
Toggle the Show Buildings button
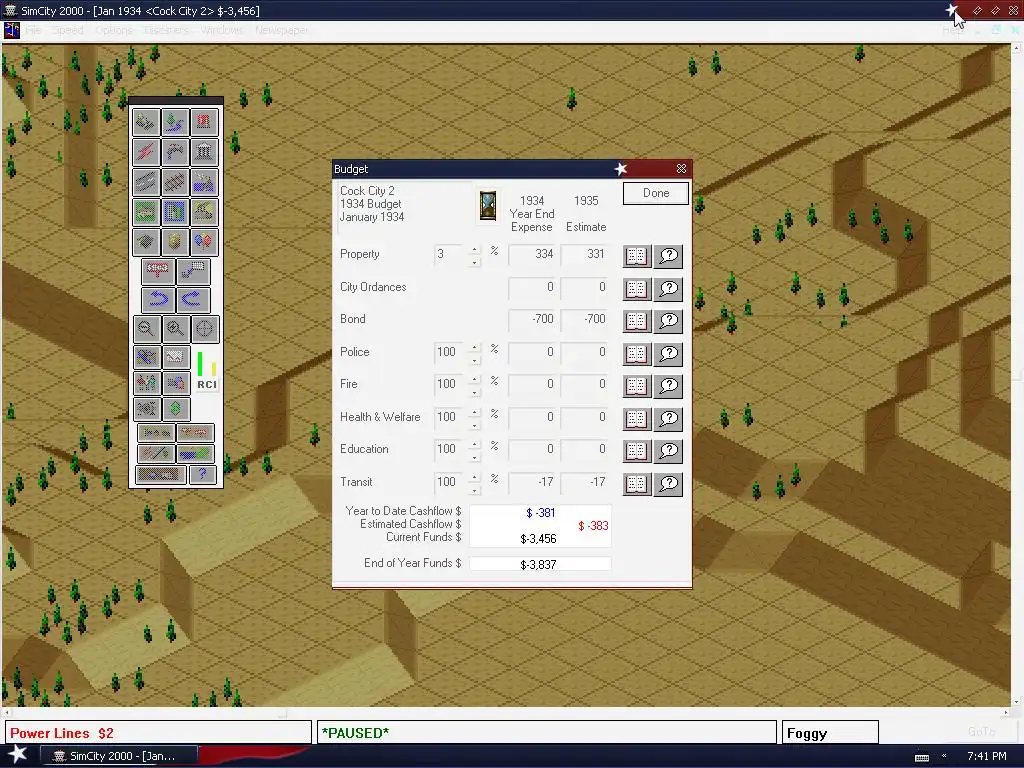[156, 433]
